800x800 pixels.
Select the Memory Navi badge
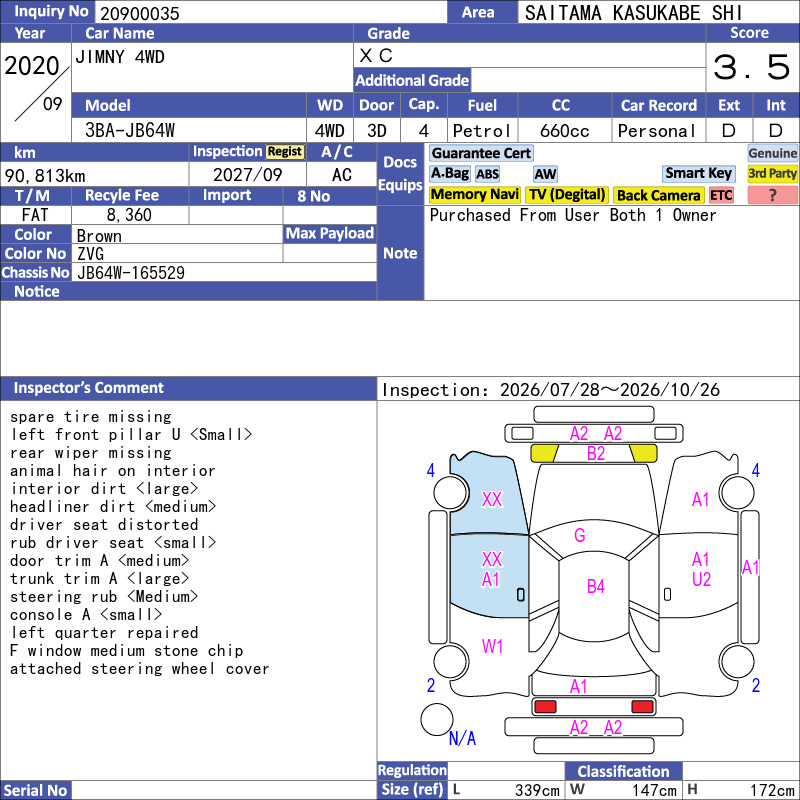[474, 195]
